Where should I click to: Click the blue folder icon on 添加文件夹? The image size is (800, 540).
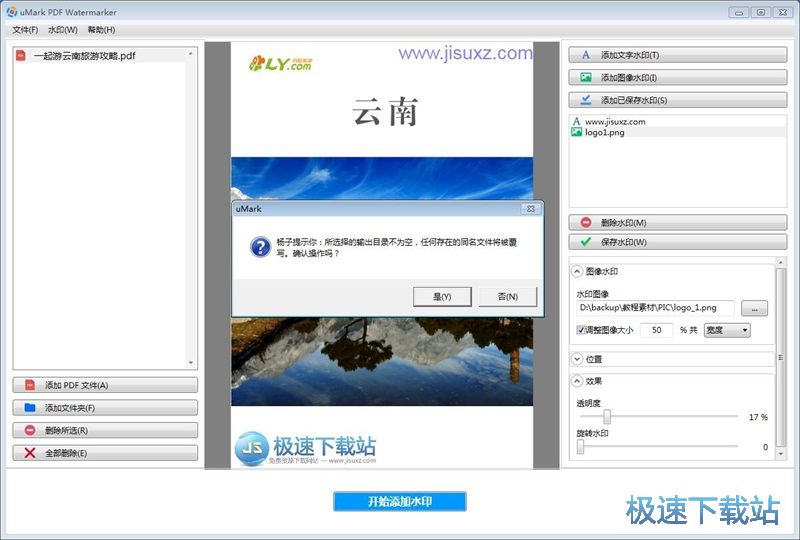click(x=30, y=407)
